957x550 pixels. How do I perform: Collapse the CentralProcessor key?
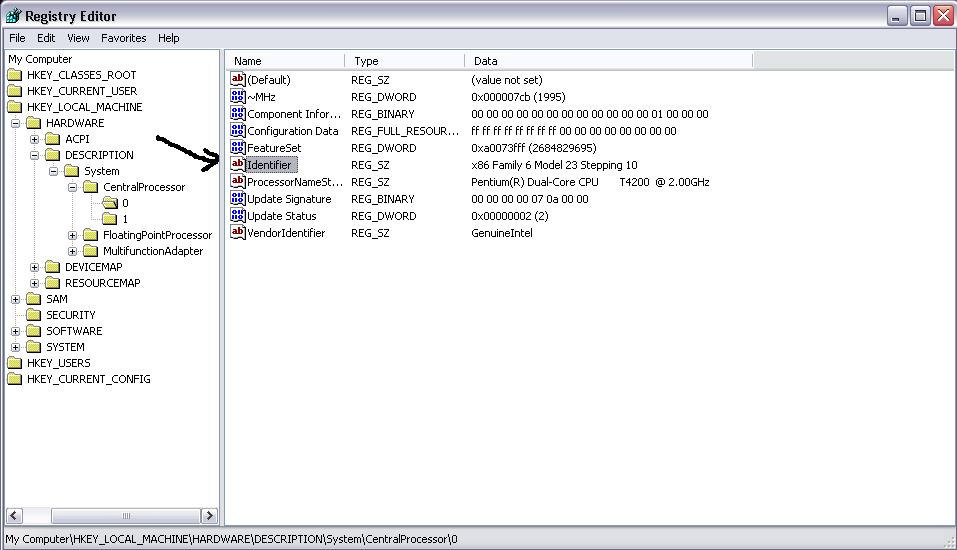[73, 187]
